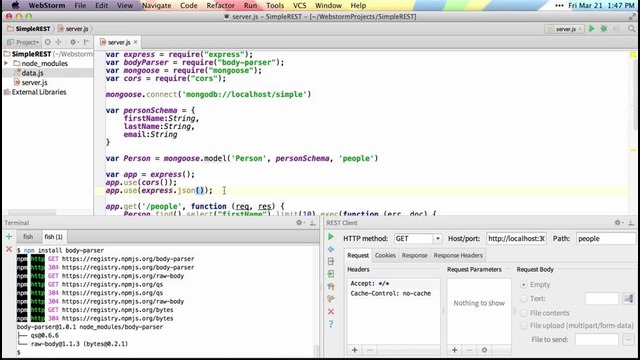Open the Project view selector dropdown
This screenshot has height=360, width=640.
point(23,42)
